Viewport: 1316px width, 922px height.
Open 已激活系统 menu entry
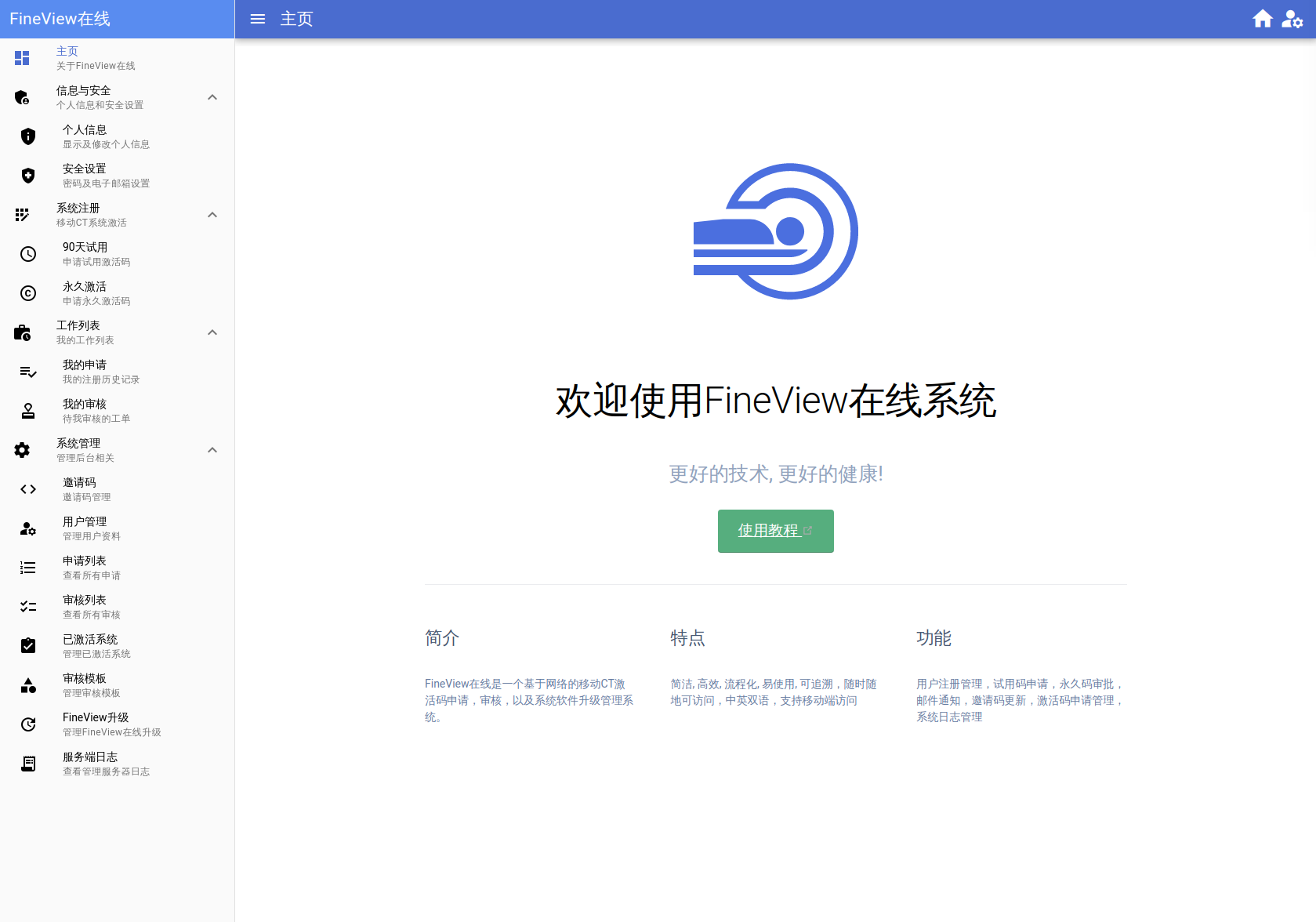(x=118, y=646)
